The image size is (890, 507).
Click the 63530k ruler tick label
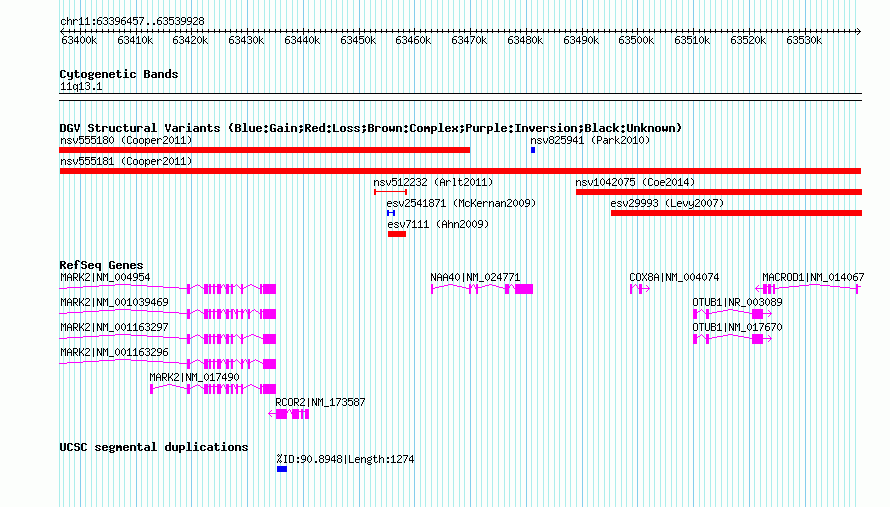[804, 40]
